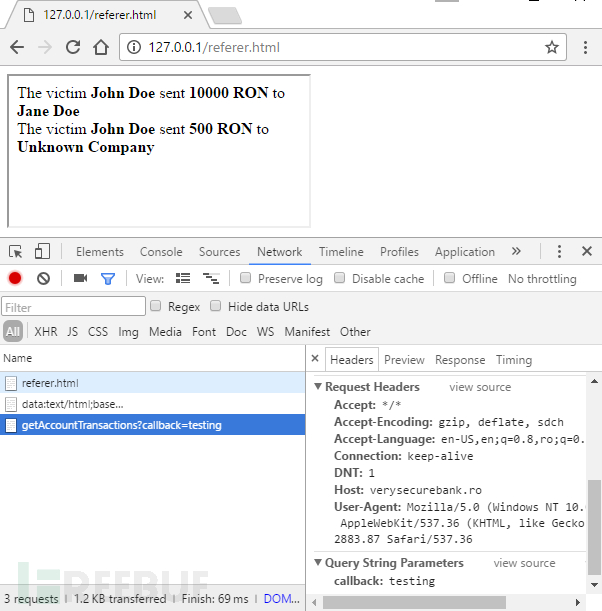Tick the Offline checkbox
This screenshot has height=611, width=602.
pyautogui.click(x=449, y=278)
